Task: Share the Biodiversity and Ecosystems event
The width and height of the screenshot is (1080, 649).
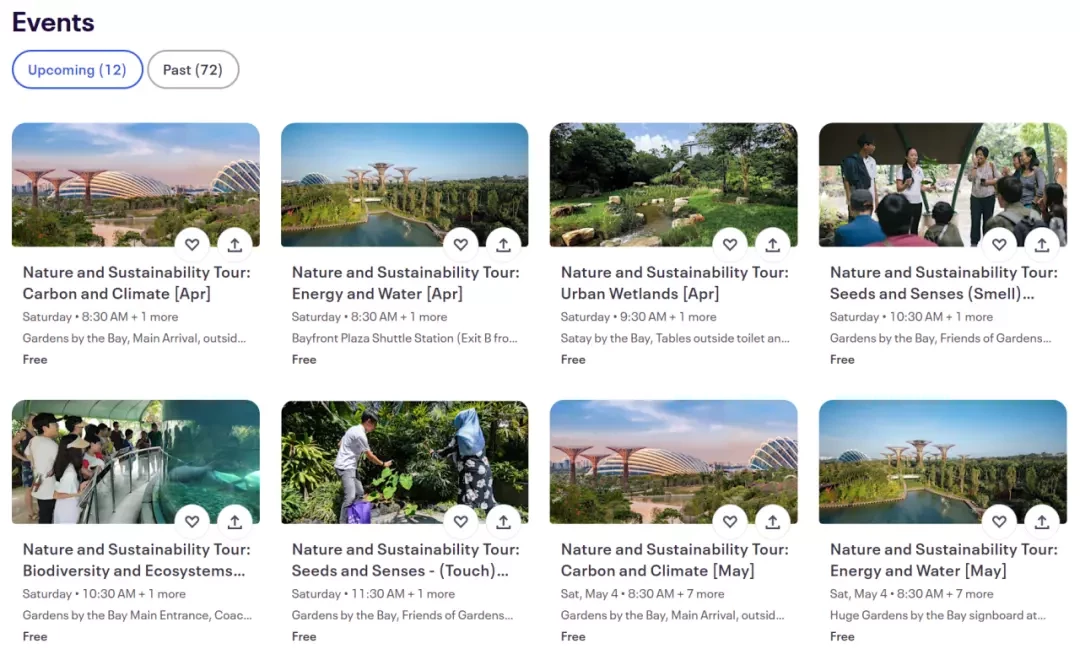Action: 235,521
